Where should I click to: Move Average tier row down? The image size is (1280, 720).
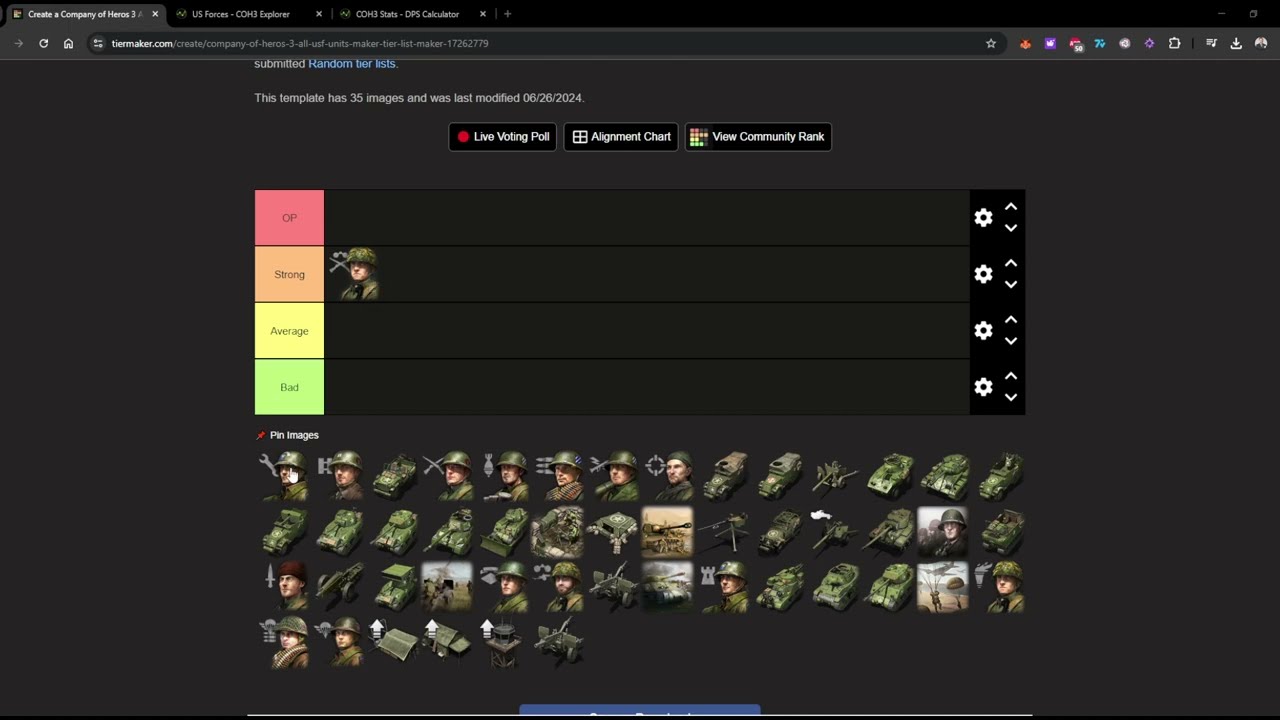click(x=1011, y=341)
